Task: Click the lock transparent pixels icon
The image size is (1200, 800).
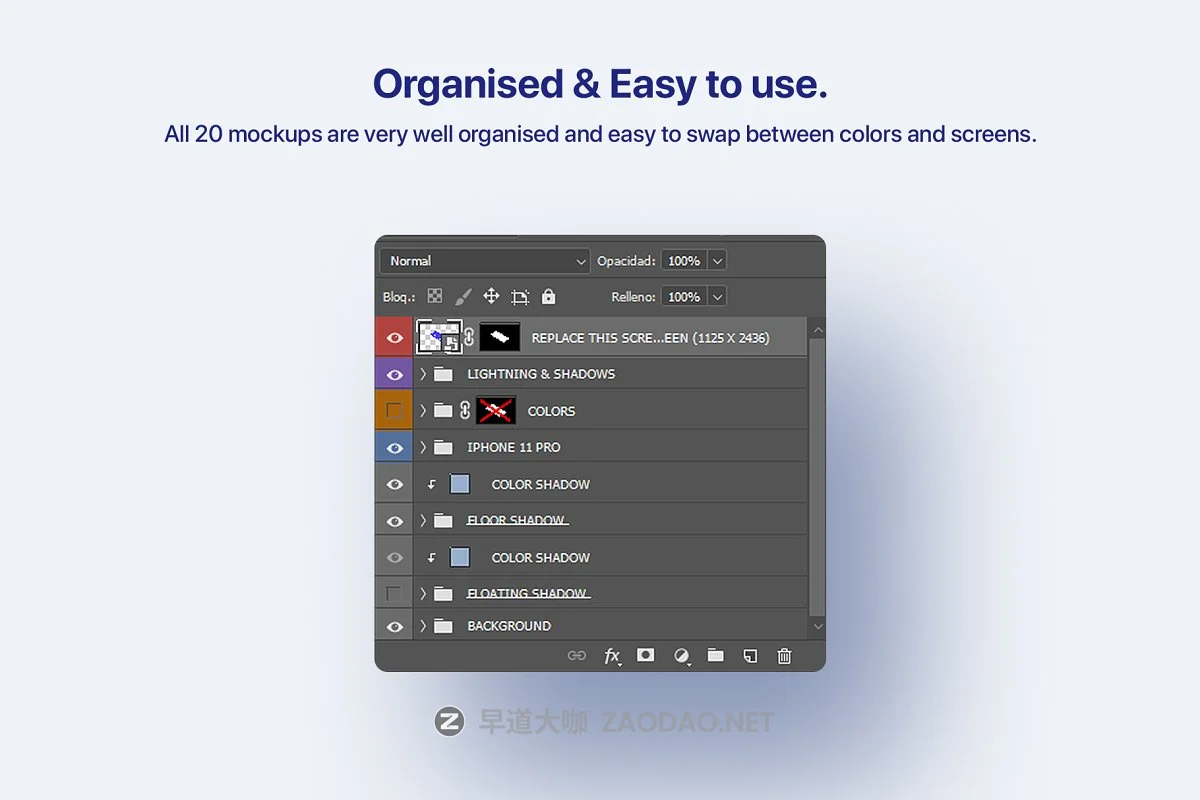Action: click(435, 297)
